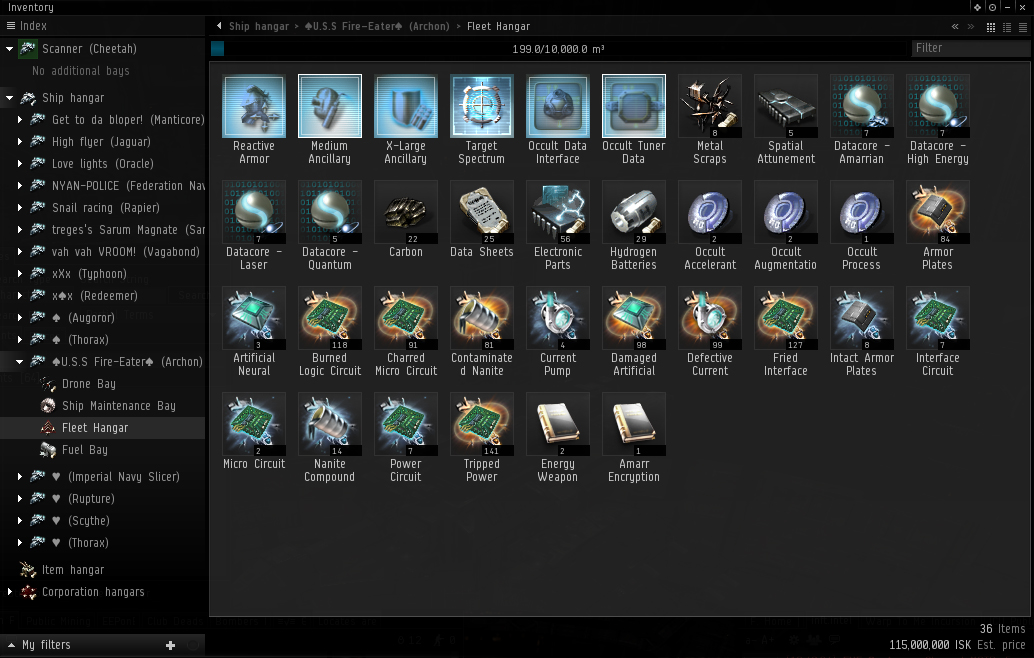The height and width of the screenshot is (658, 1034).
Task: Collapse the Ship hangar tree node
Action: 9,98
